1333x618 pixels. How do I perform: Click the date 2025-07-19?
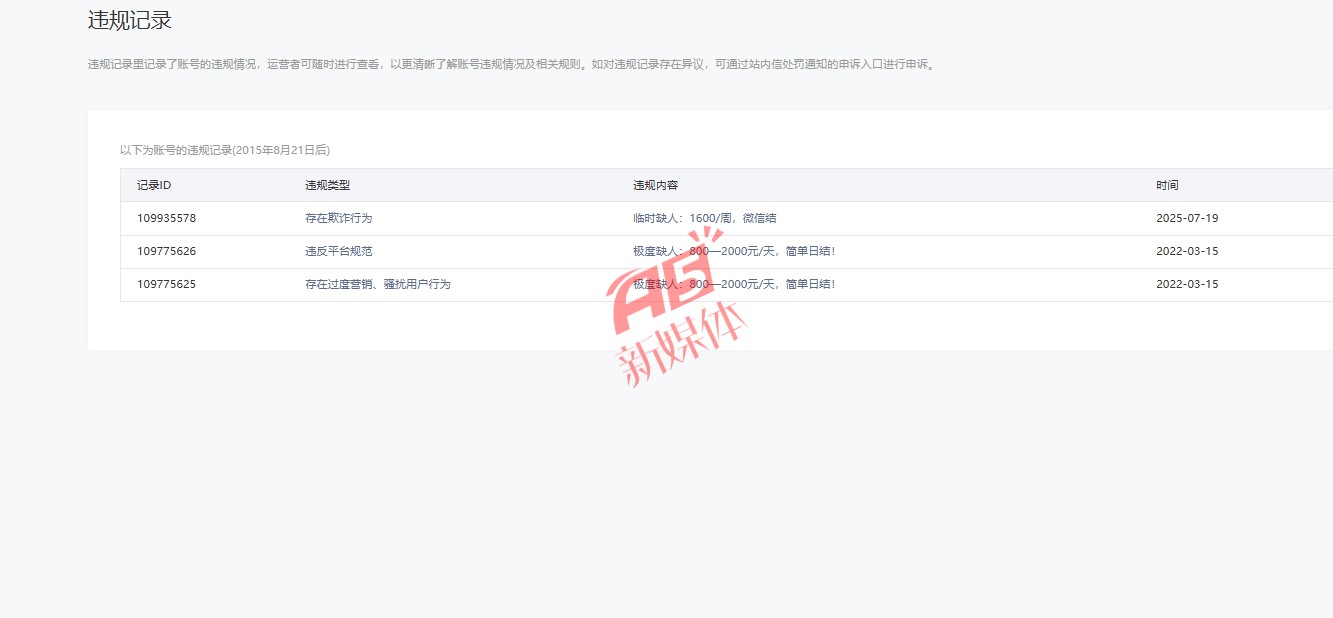click(1187, 218)
